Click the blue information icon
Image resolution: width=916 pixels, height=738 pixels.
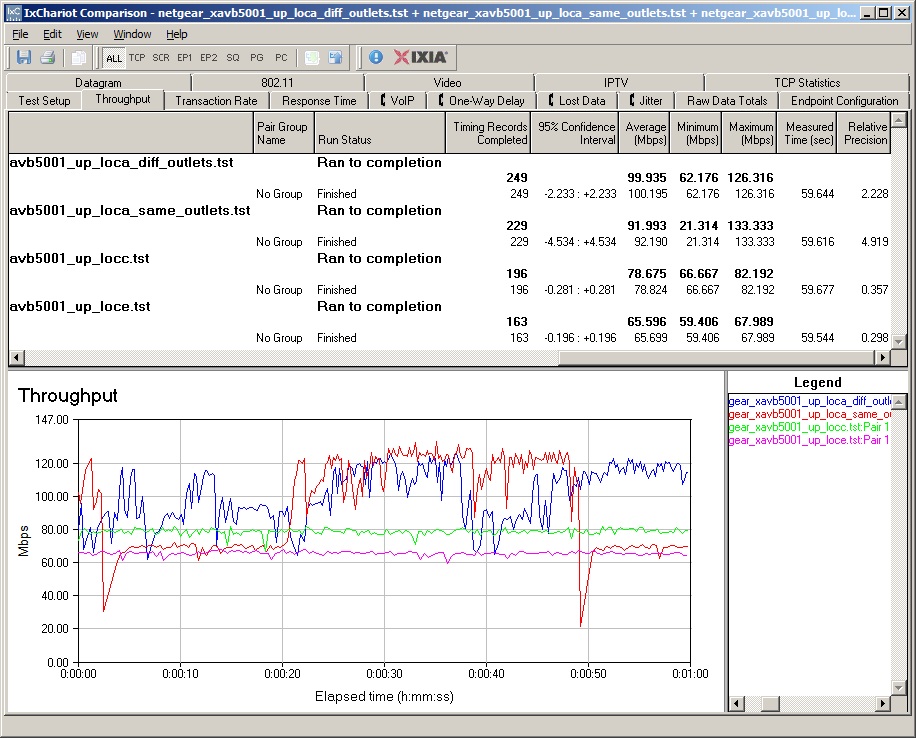(376, 57)
